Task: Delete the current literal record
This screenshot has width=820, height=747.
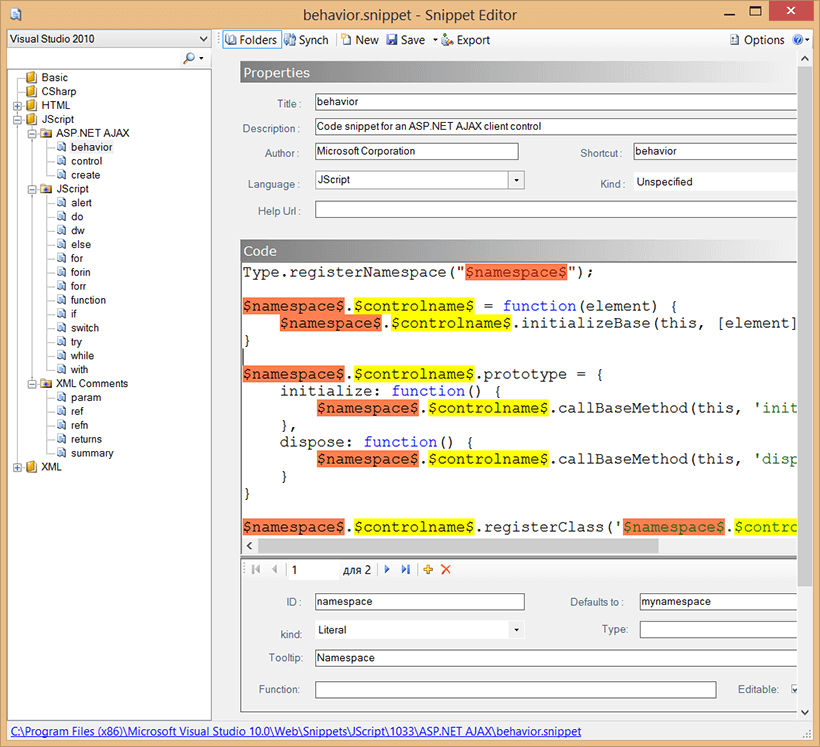Action: point(446,570)
